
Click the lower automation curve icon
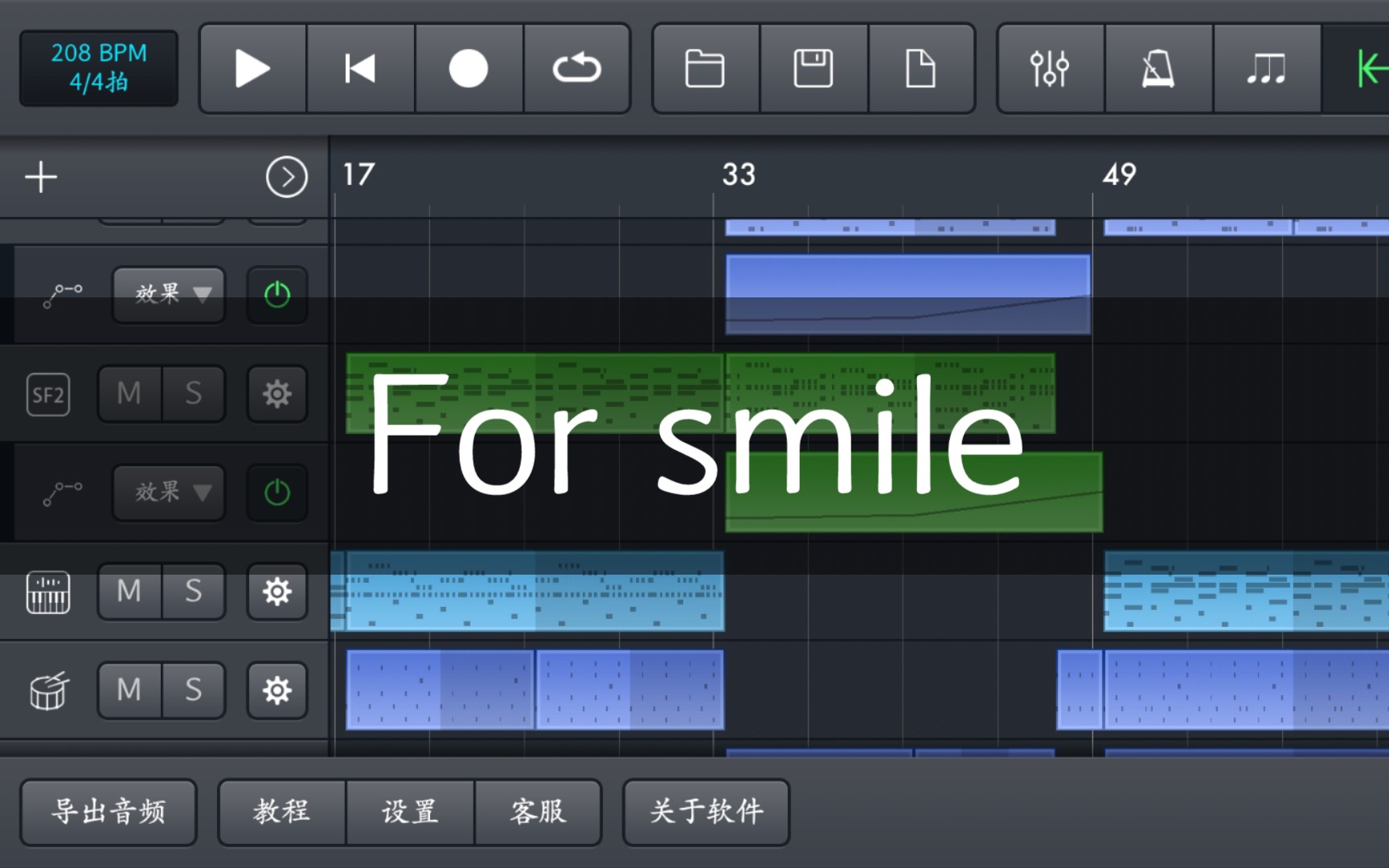(63, 493)
